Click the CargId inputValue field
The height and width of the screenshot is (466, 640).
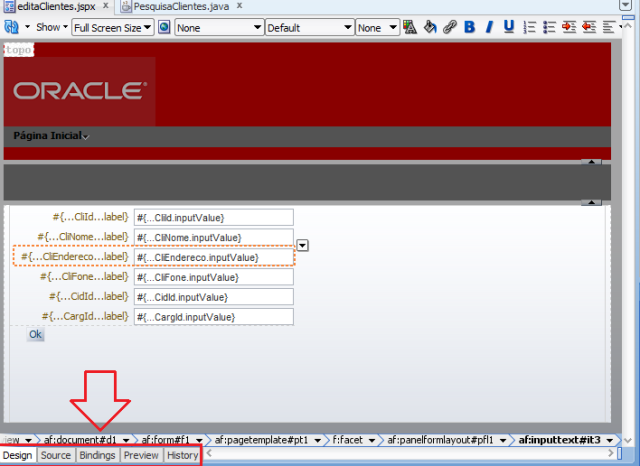(x=214, y=317)
